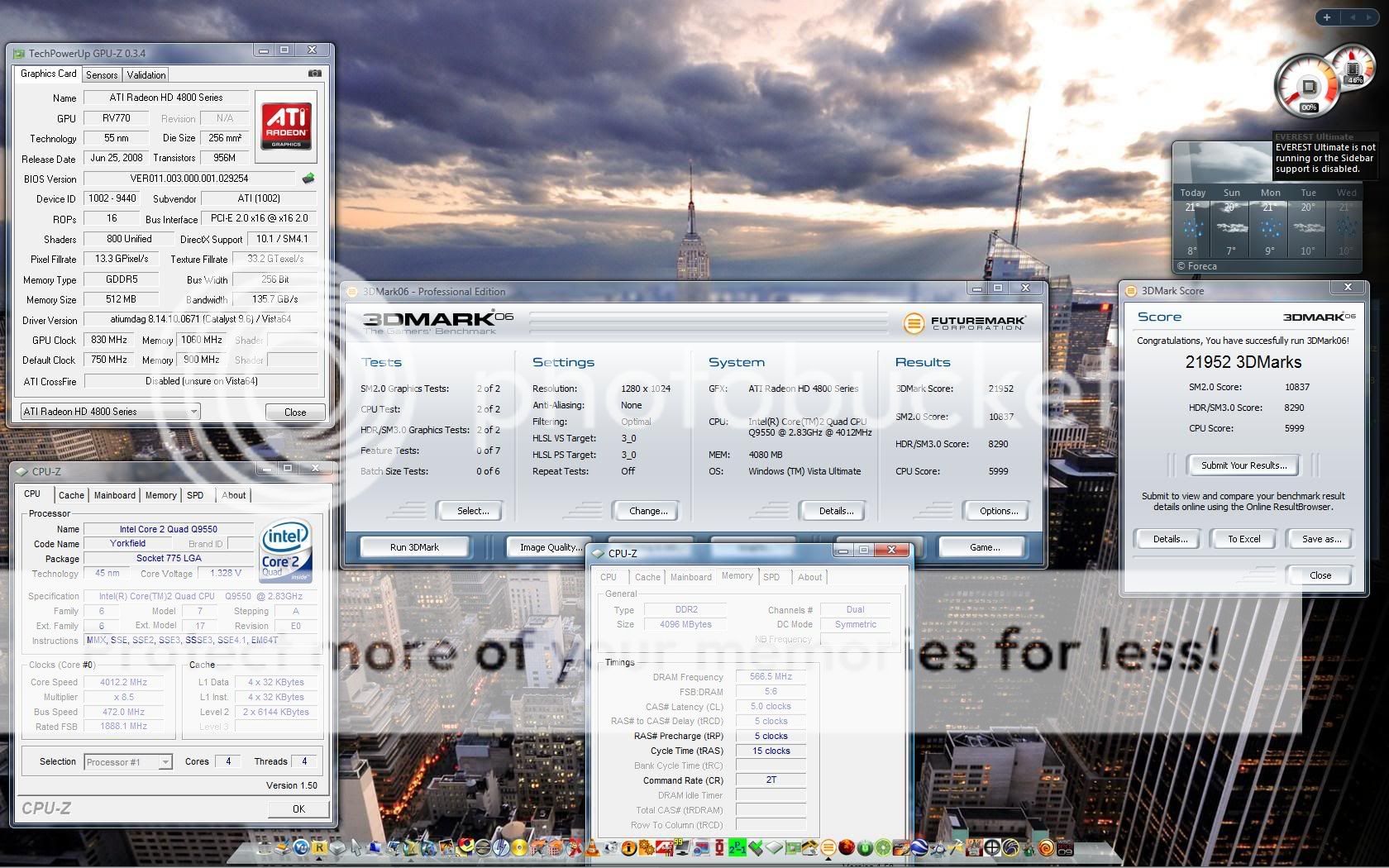Click the To Excel export button
Image resolution: width=1389 pixels, height=868 pixels.
[x=1243, y=539]
